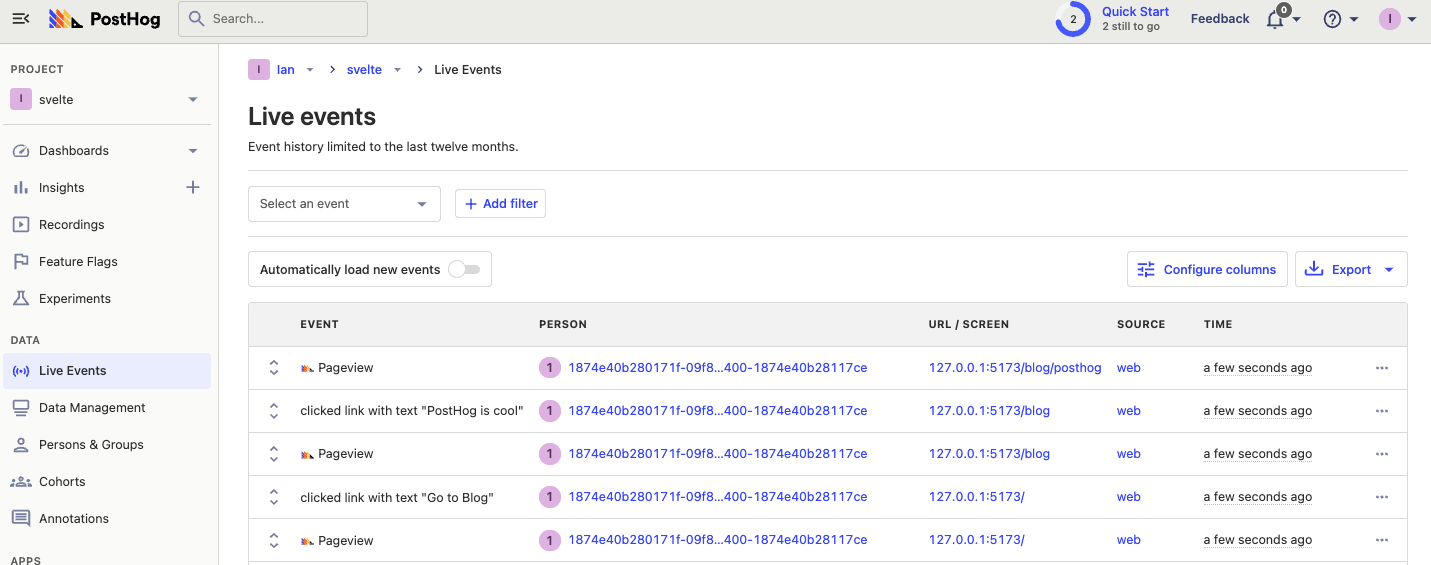The image size is (1431, 565).
Task: Click the plus icon next to Insights
Action: 193,187
